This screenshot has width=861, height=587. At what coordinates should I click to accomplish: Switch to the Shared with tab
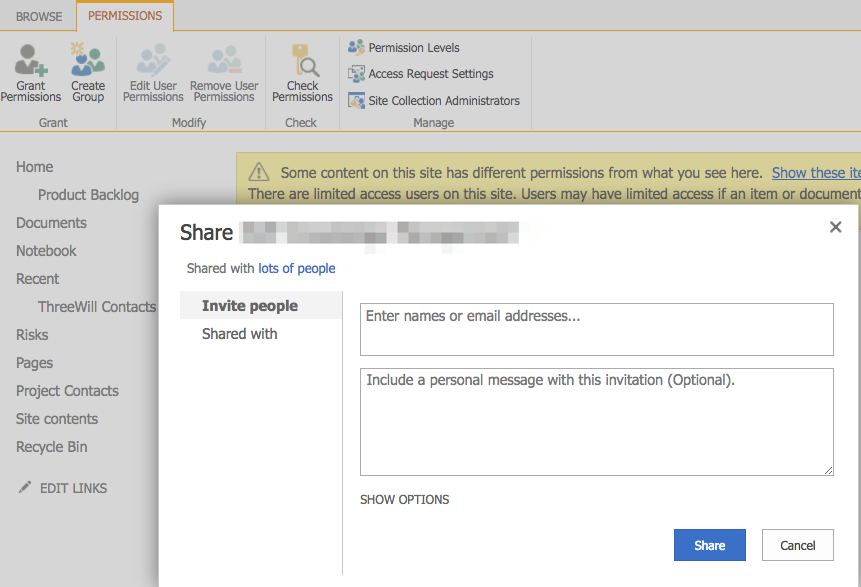[239, 333]
